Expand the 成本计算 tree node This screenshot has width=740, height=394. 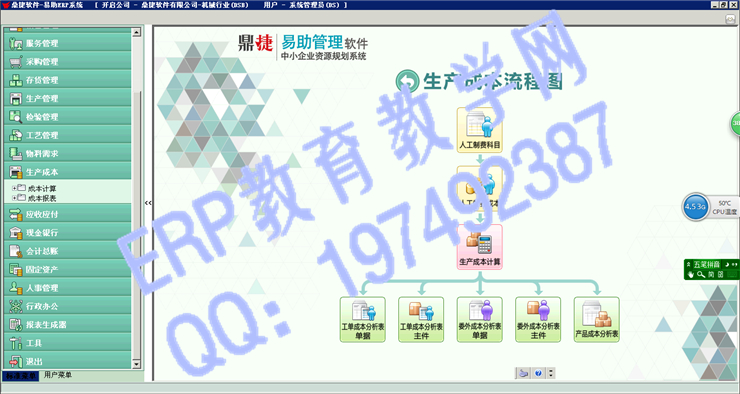point(14,188)
